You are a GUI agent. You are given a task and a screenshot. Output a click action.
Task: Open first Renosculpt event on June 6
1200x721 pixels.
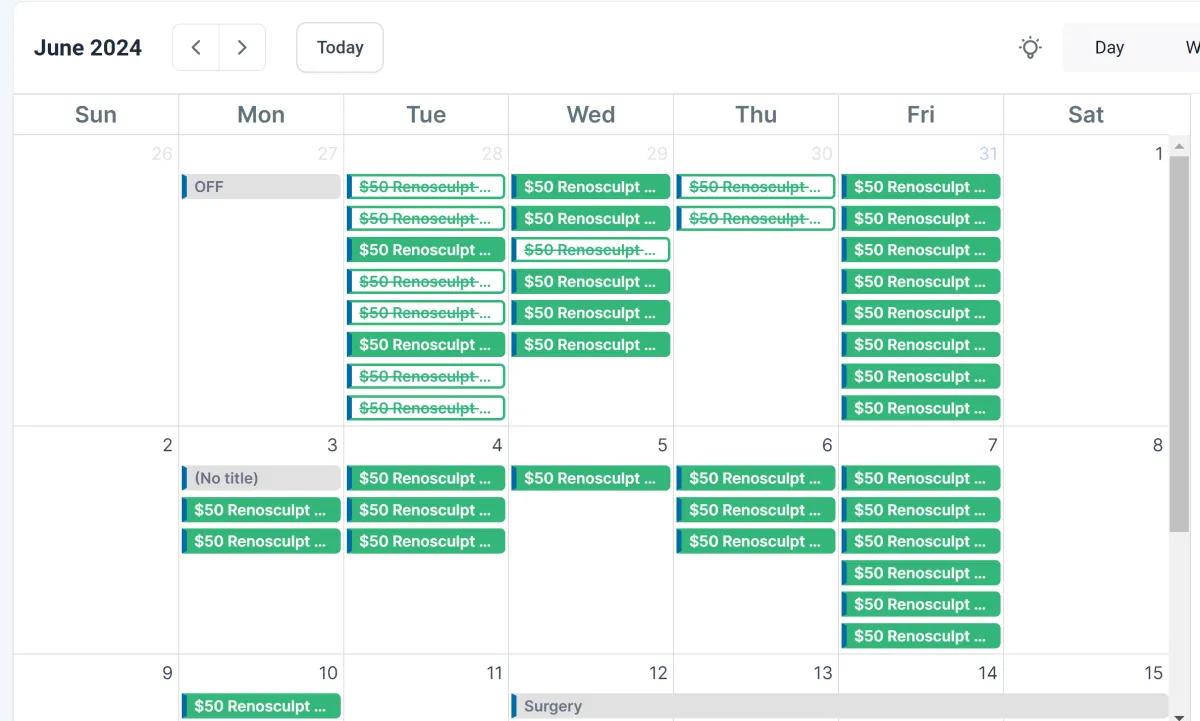756,478
